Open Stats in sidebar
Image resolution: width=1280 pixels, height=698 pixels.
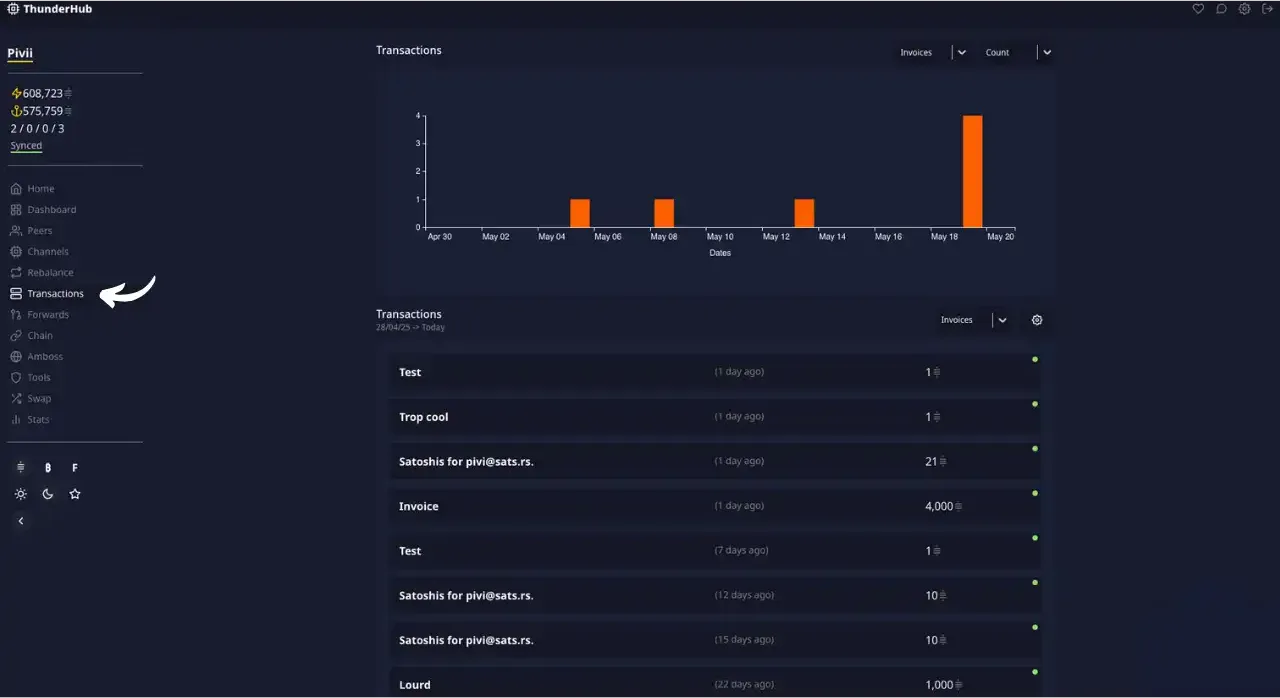coord(29,420)
